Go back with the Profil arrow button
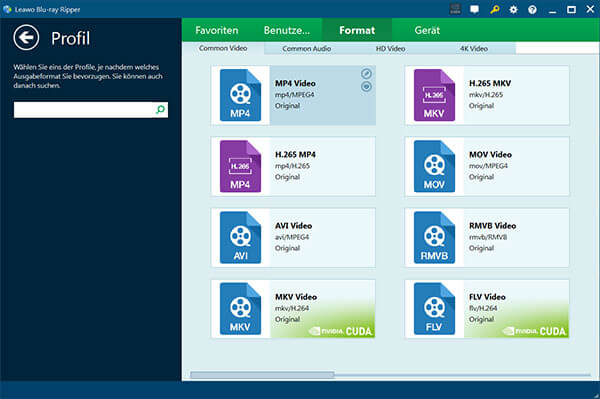The width and height of the screenshot is (600, 399). (x=26, y=37)
